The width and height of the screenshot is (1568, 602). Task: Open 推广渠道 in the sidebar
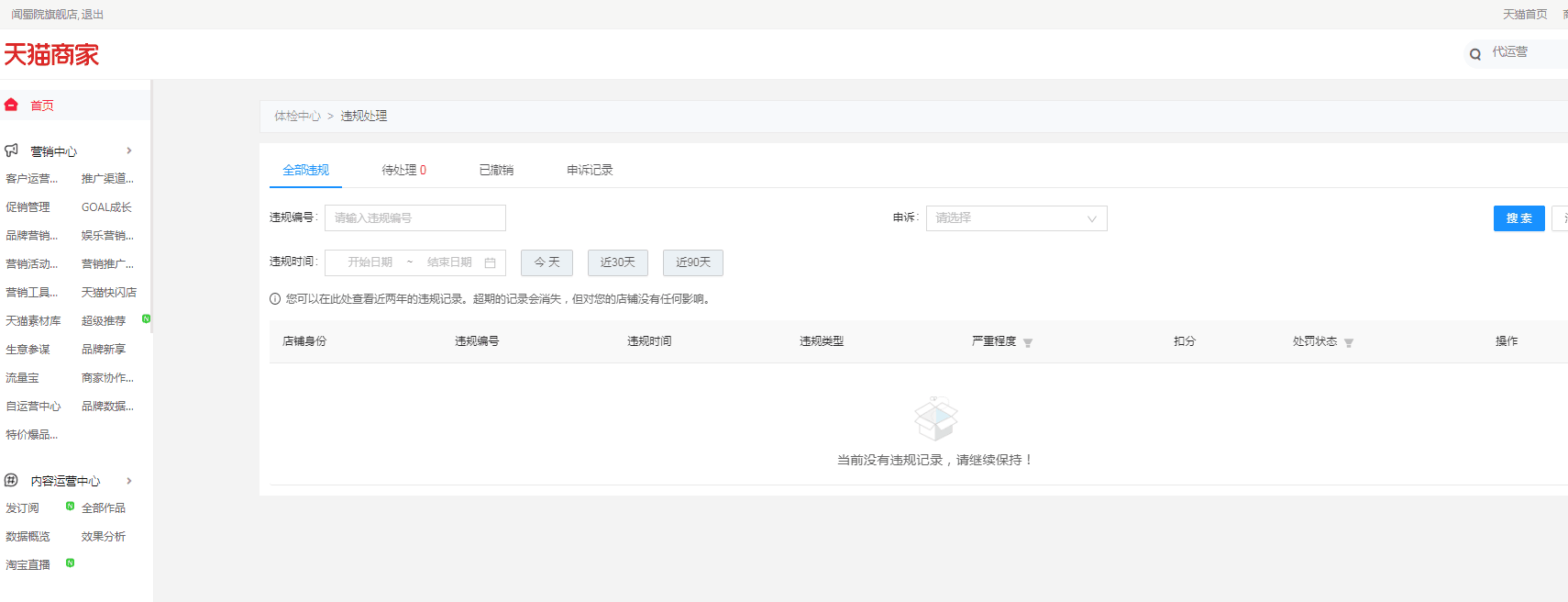[107, 179]
